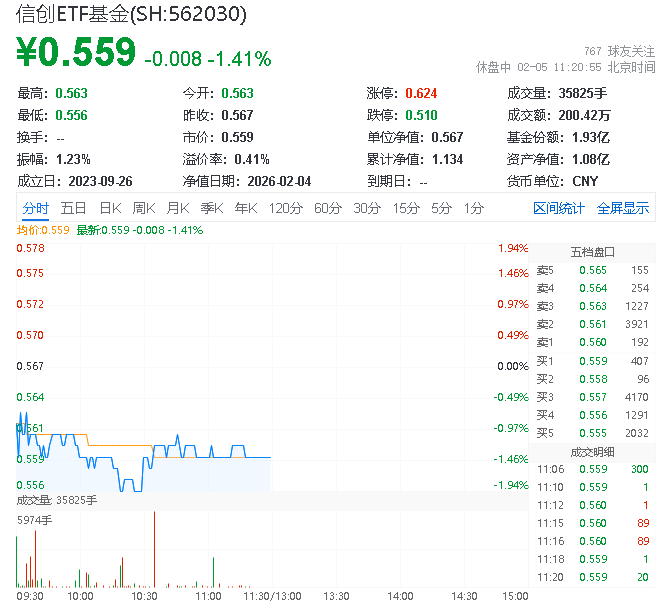The height and width of the screenshot is (615, 656).
Task: Open the 1分 minute chart
Action: (473, 208)
